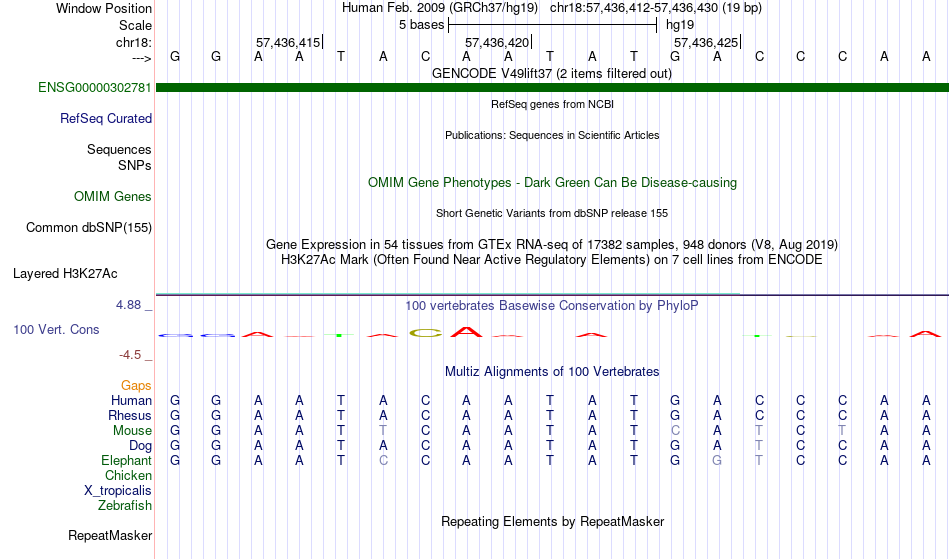Image resolution: width=950 pixels, height=559 pixels.
Task: Select the Zebrafish alignment row label
Action: click(x=125, y=506)
